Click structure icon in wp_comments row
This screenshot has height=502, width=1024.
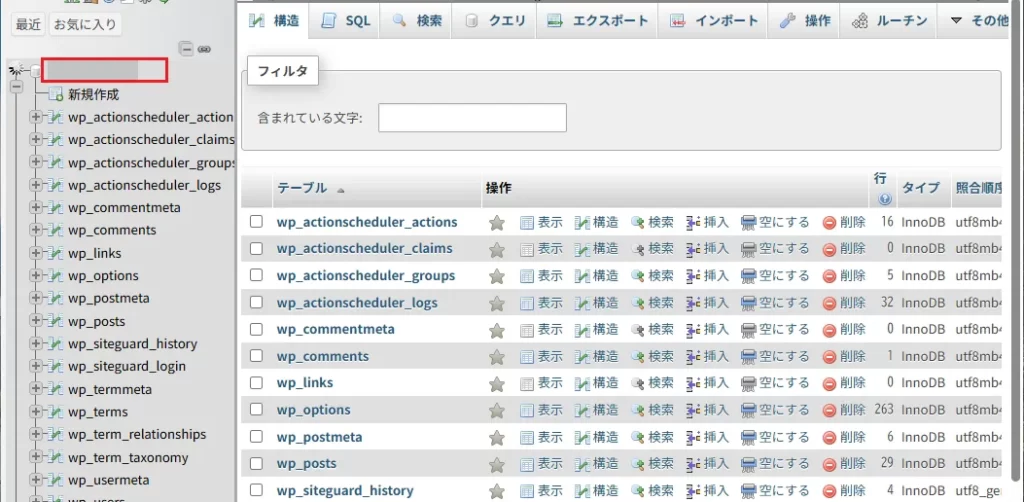(x=582, y=356)
